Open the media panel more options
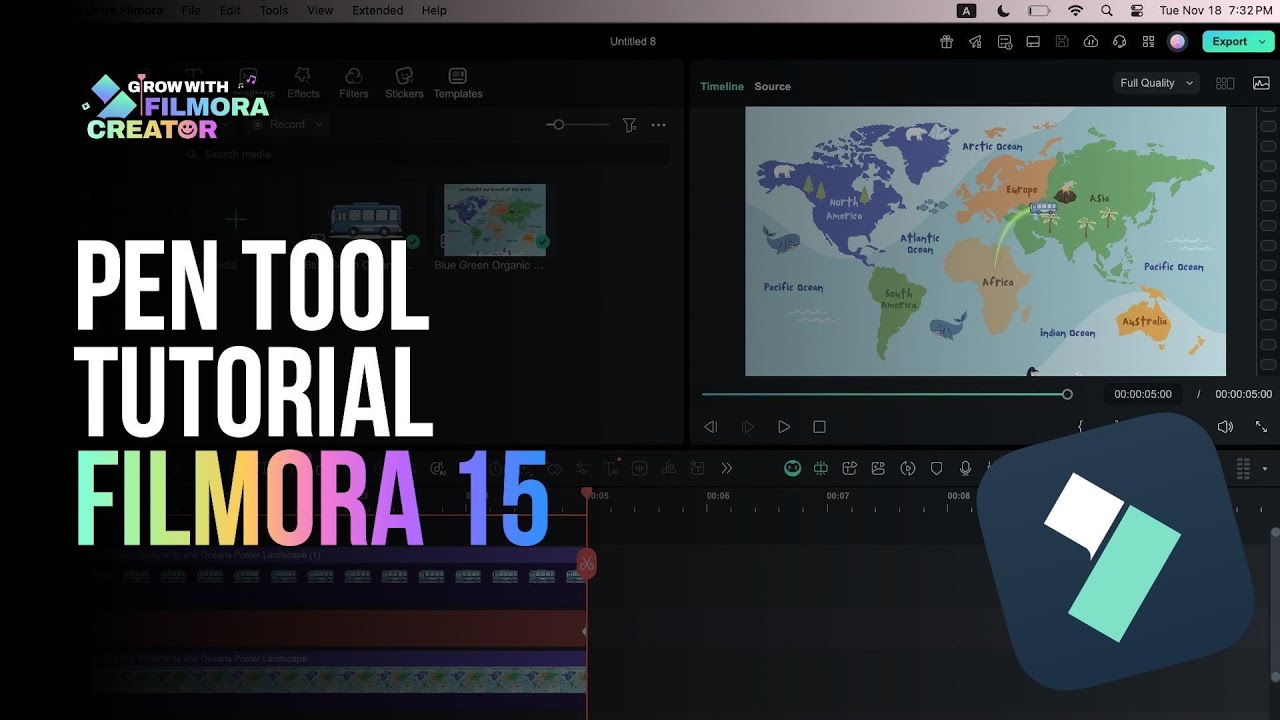The width and height of the screenshot is (1280, 720). 658,125
